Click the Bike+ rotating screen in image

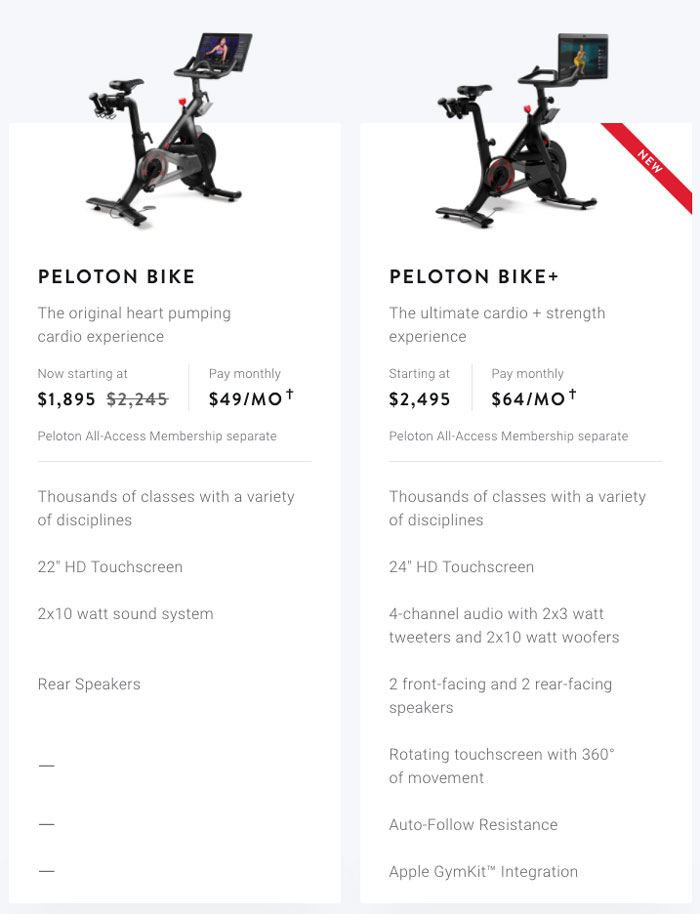click(583, 57)
